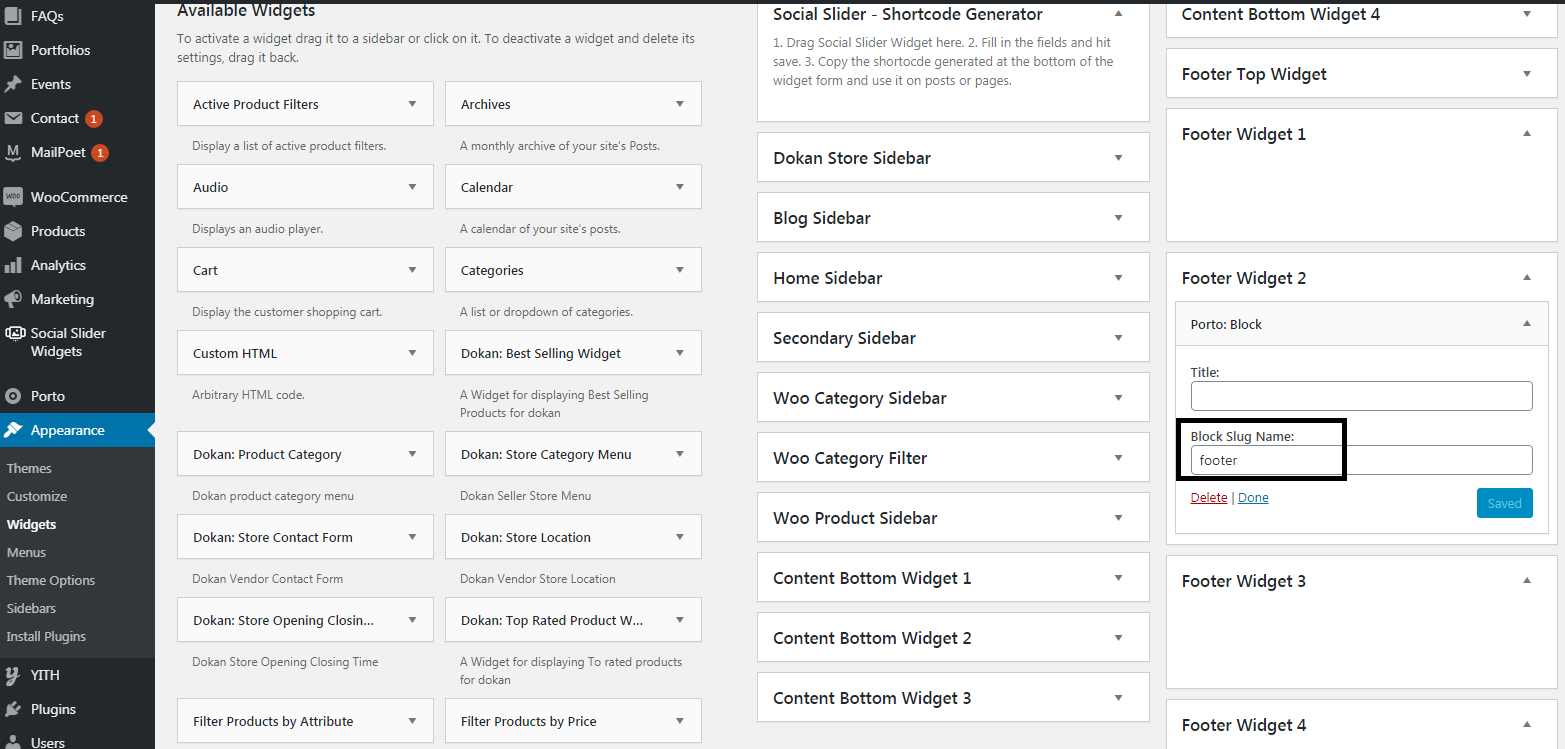
Task: Click the Products box icon
Action: (x=13, y=231)
